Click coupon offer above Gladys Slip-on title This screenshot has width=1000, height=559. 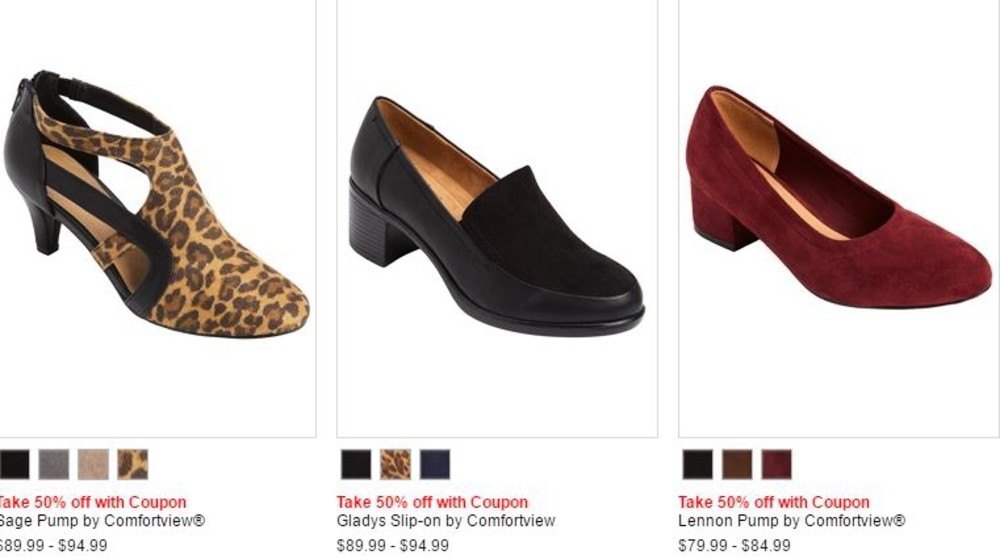432,502
